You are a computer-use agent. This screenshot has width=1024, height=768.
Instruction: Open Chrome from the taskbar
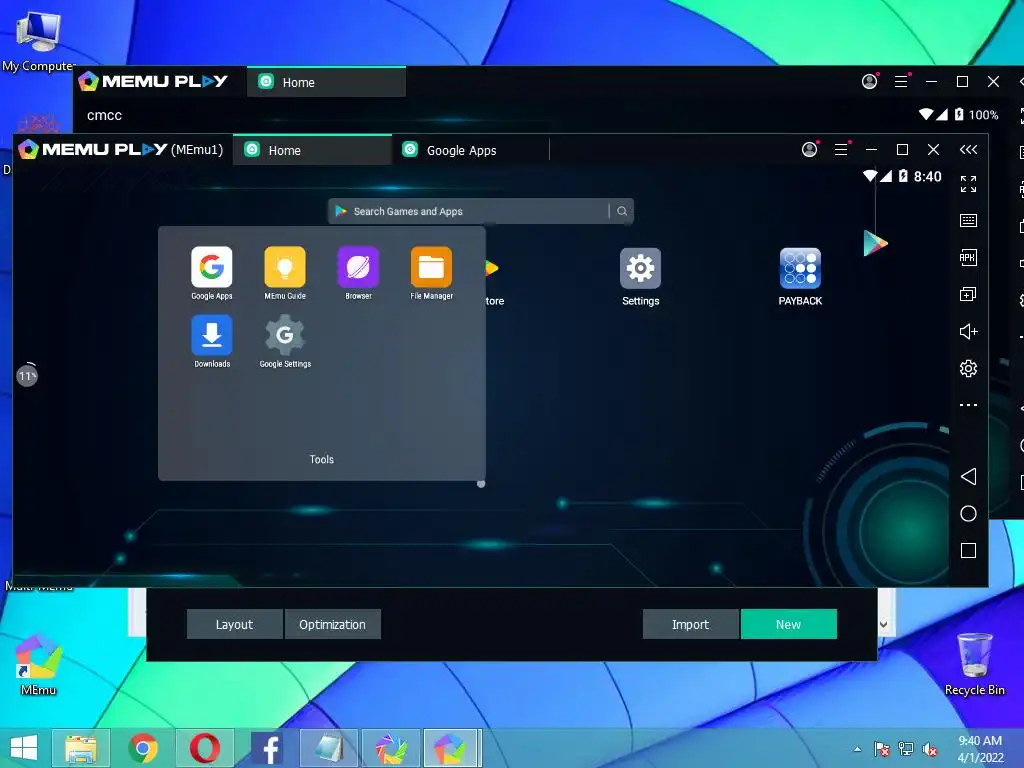pos(142,748)
